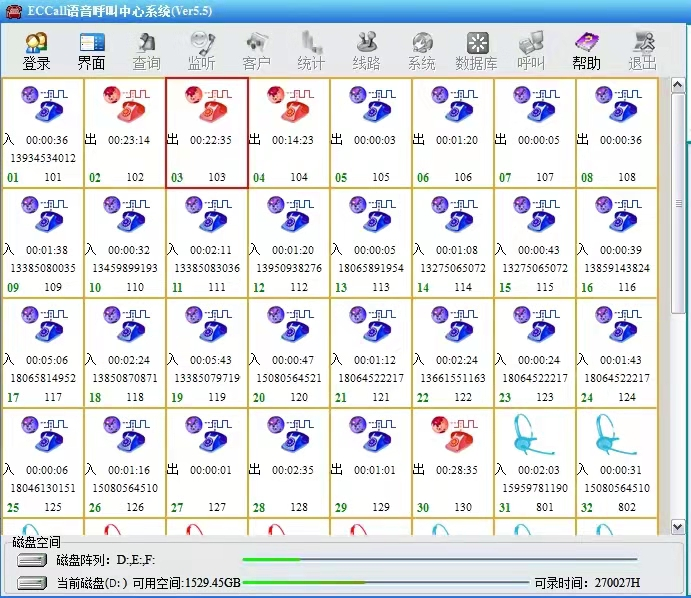The width and height of the screenshot is (691, 598).
Task: Select phone icon of channel 19
Action: (208, 324)
